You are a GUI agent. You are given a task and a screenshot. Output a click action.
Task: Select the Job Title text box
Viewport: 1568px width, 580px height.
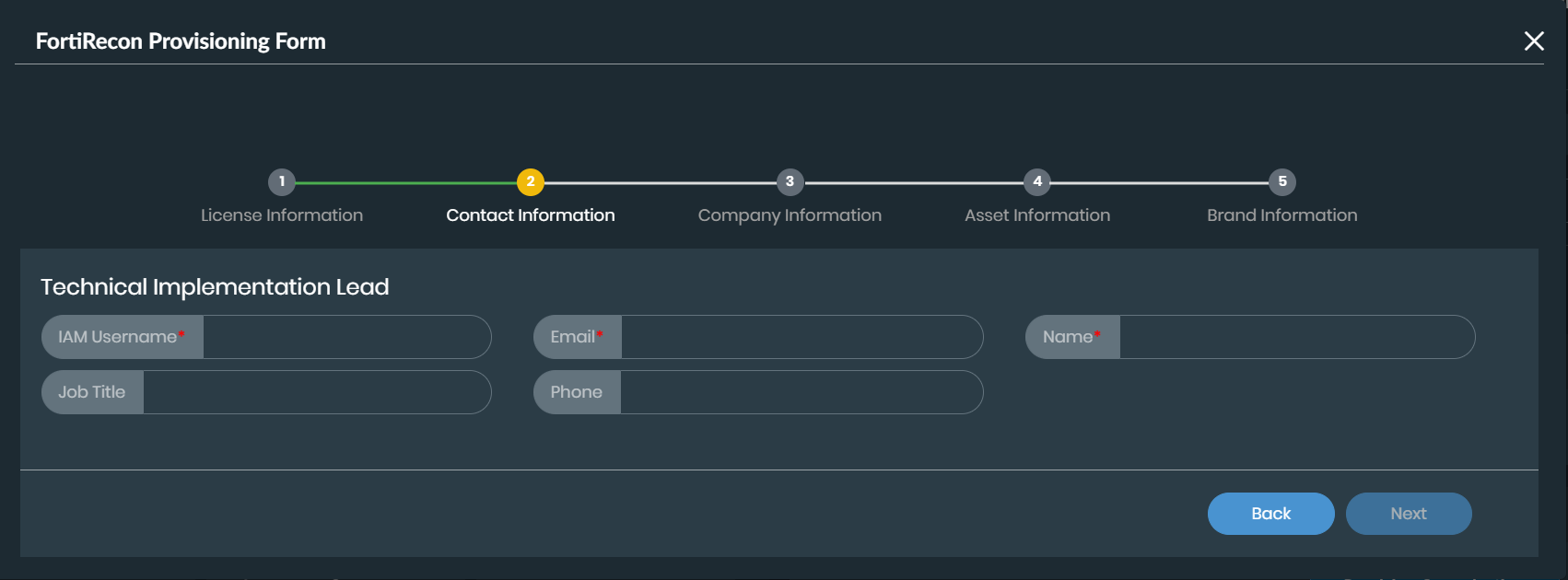pyautogui.click(x=316, y=392)
